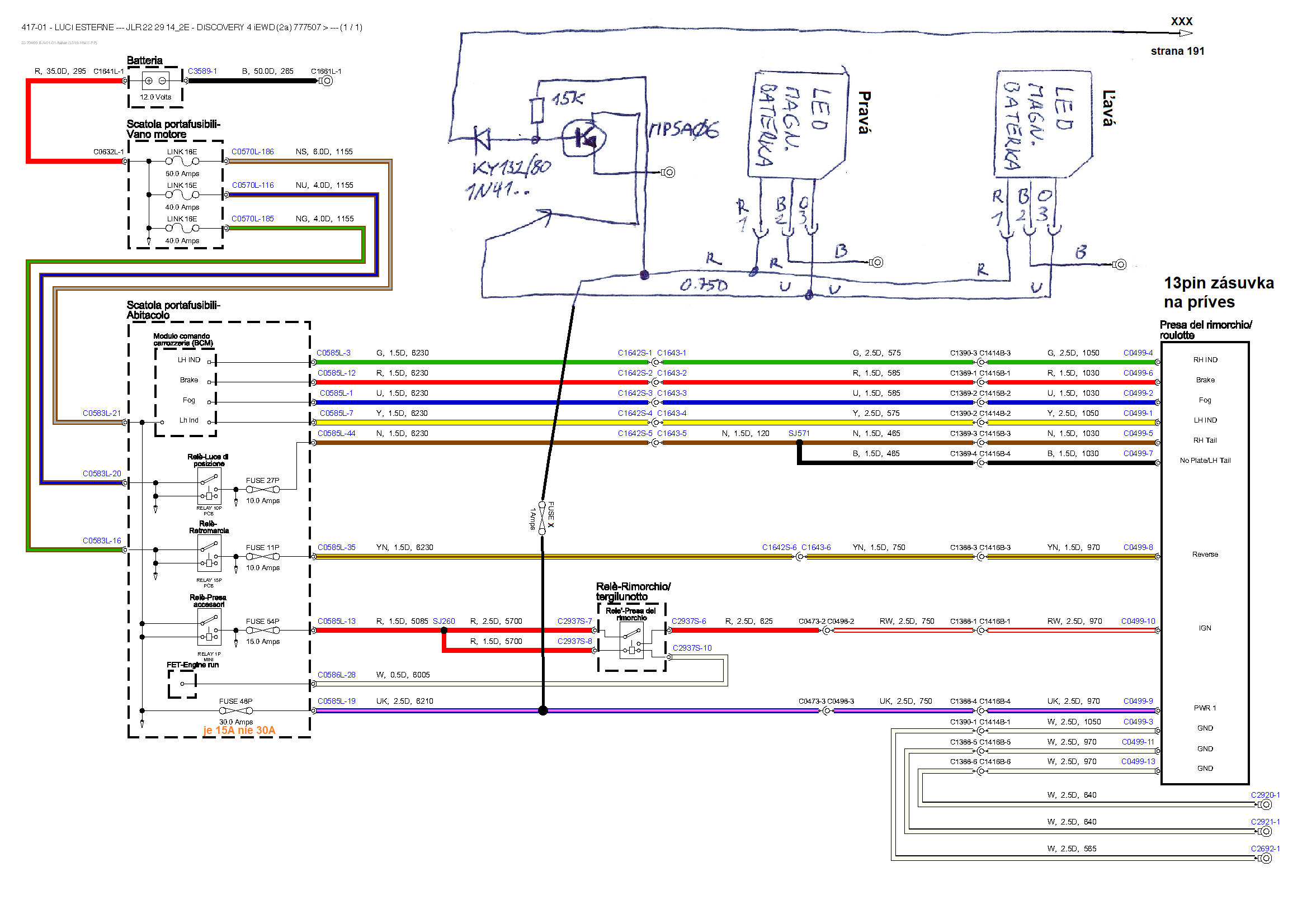
Task: Open the C2920-1 ground connector link
Action: coord(1265,795)
